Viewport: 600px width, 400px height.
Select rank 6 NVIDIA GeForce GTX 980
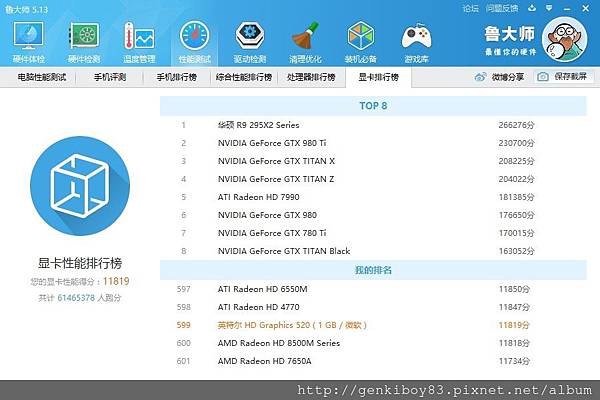pos(373,215)
